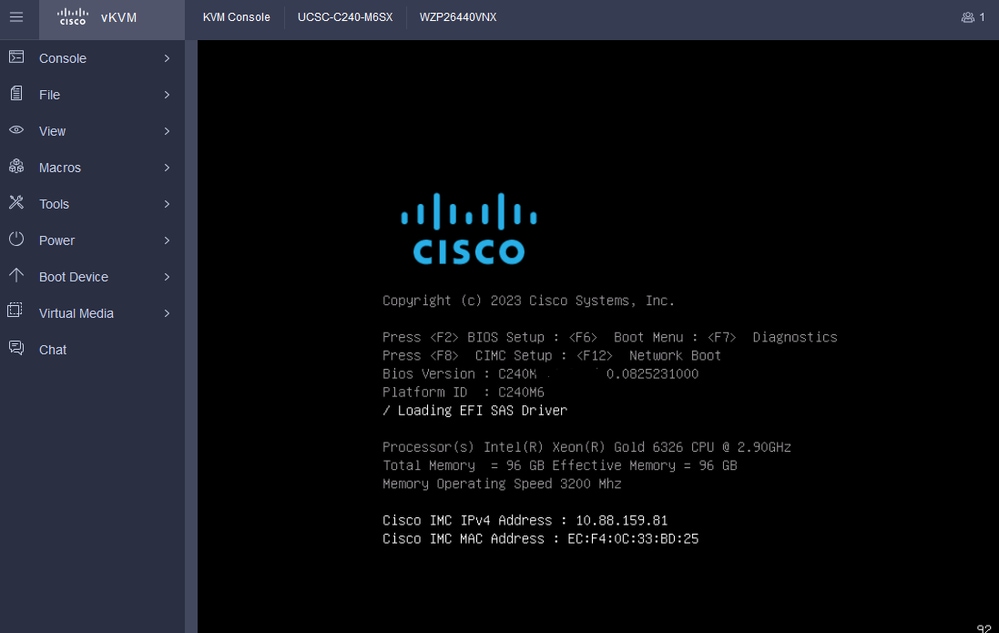Screen dimensions: 999x633
Task: Click the Cisco vKVM logo
Action: (72, 17)
